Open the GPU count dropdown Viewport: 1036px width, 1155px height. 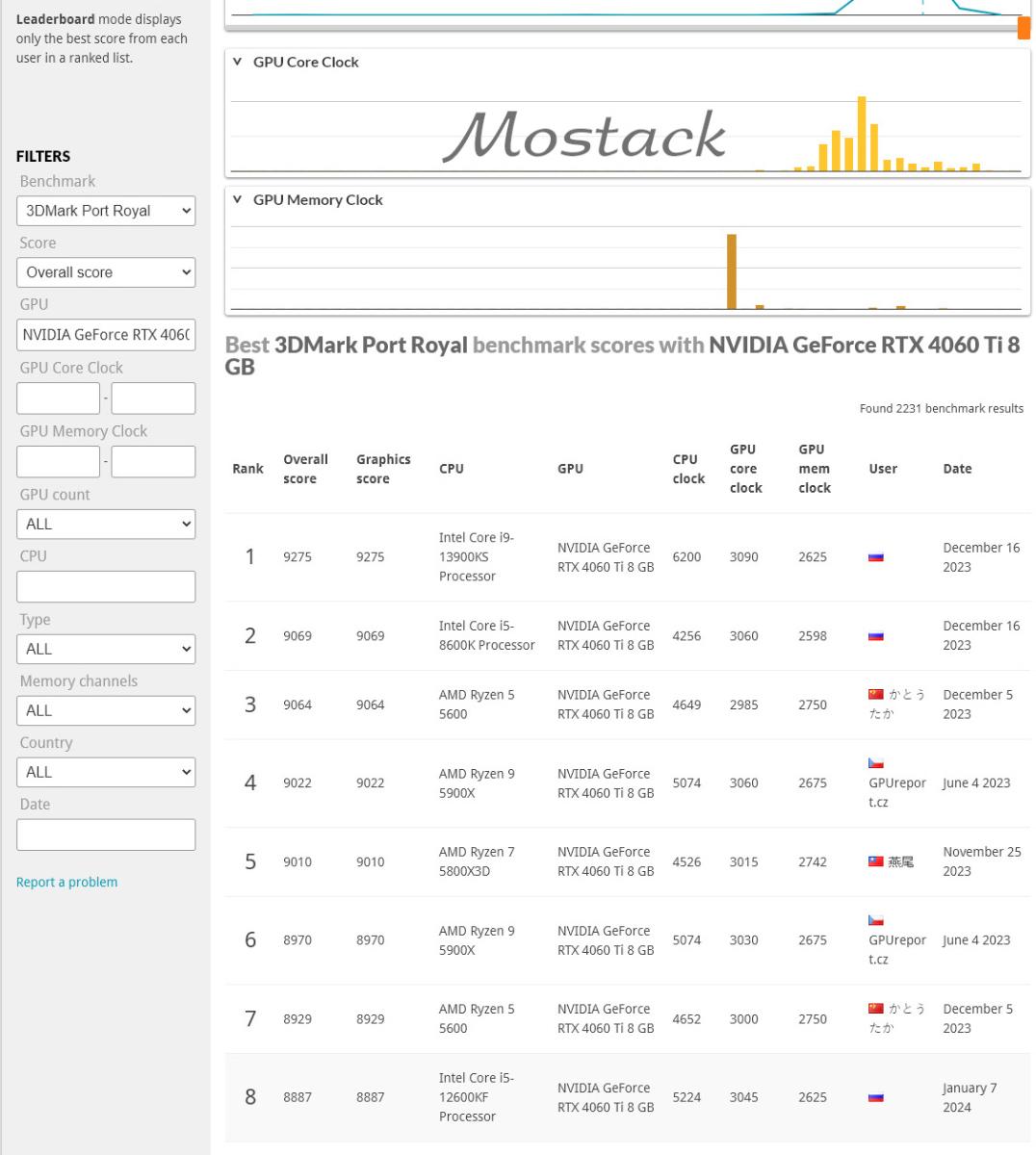(106, 525)
